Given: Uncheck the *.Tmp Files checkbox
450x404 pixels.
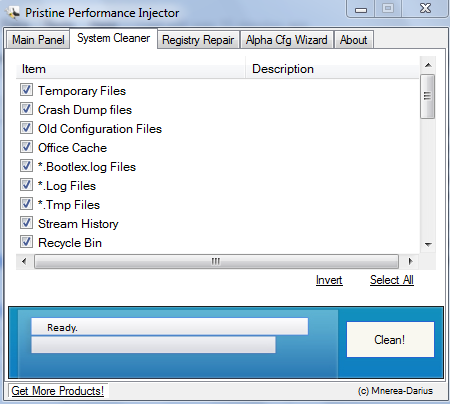Looking at the screenshot, I should tap(26, 204).
